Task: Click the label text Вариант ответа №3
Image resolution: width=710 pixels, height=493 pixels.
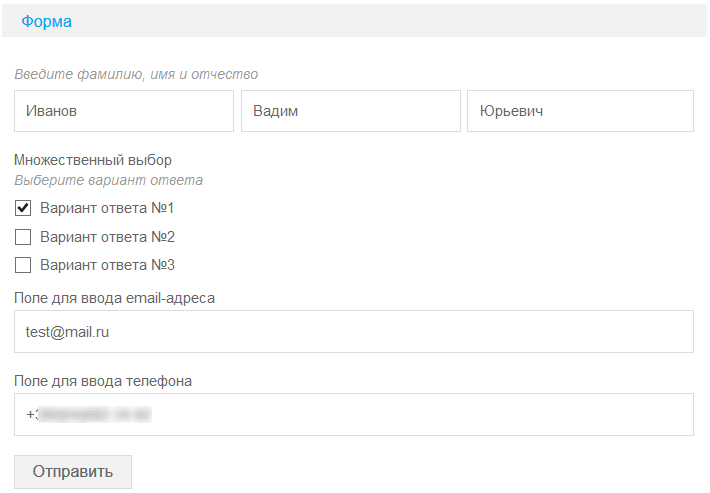Action: tap(108, 265)
